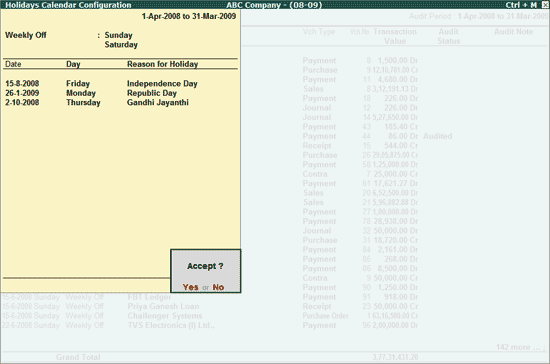Click the Friday day cell
The image size is (550, 364).
(x=78, y=83)
